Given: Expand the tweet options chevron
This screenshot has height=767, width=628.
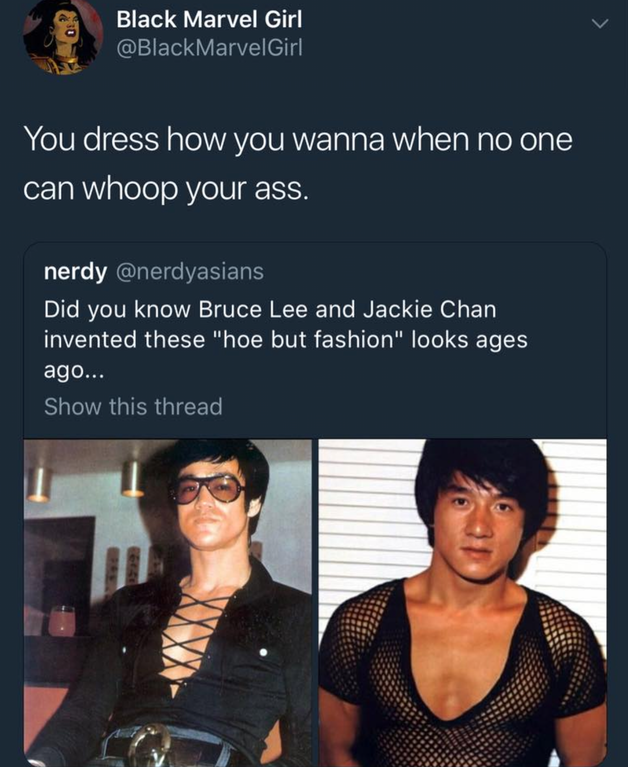Looking at the screenshot, I should click(x=600, y=23).
